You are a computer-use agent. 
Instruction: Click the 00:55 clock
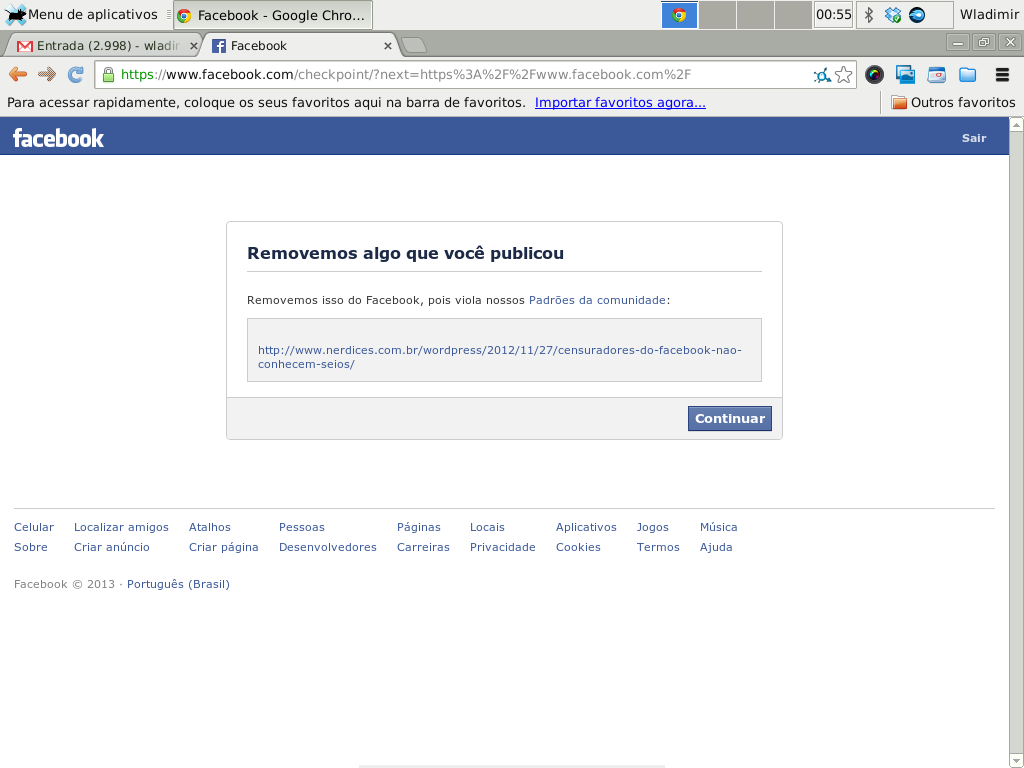(834, 14)
